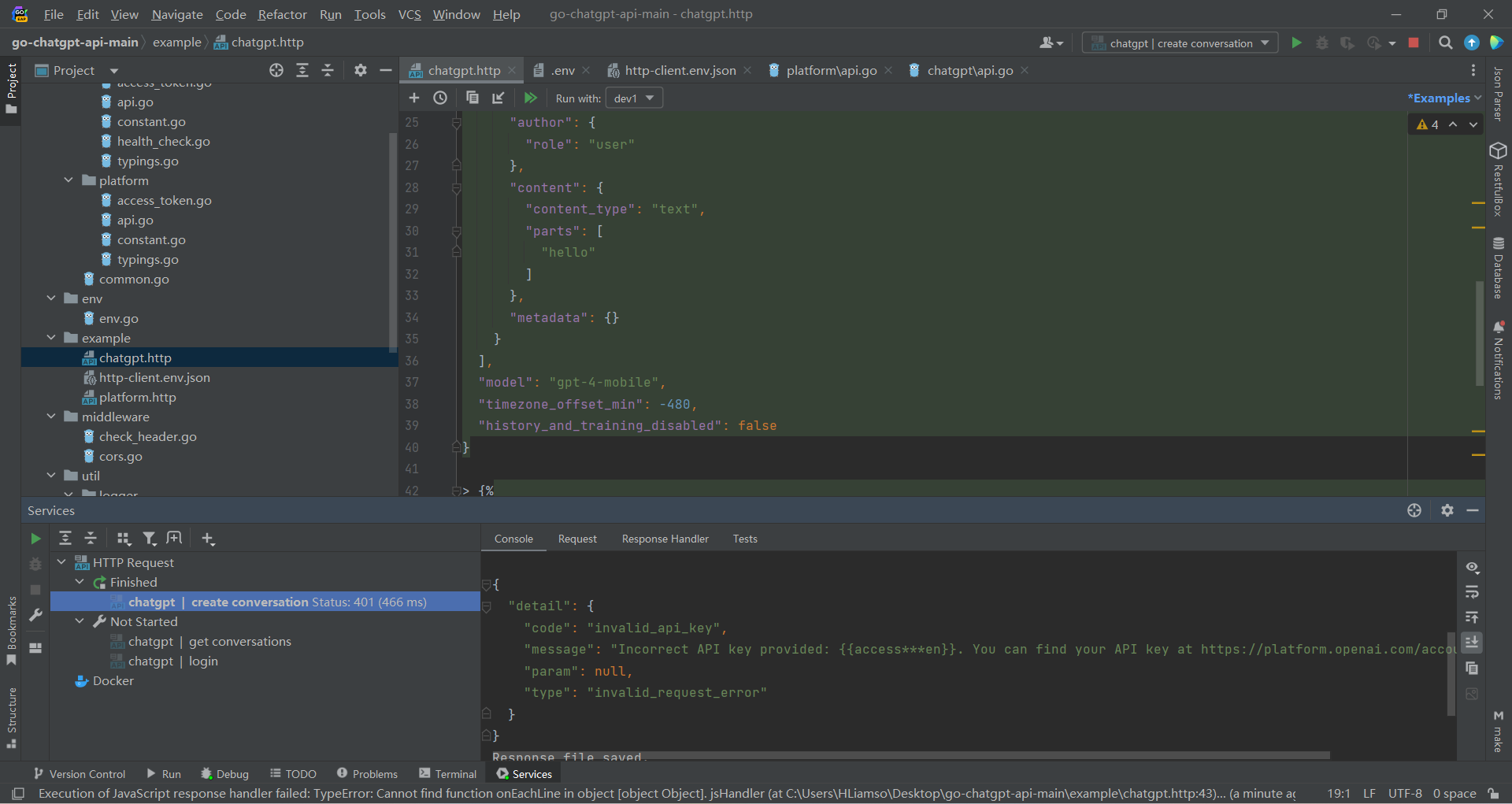Toggle soft-wrap in console output

[1472, 592]
